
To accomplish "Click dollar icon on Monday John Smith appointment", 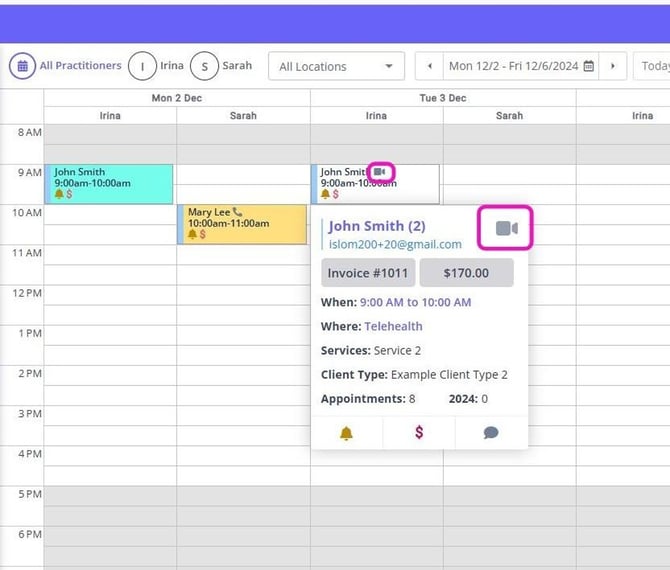I will pyautogui.click(x=69, y=194).
